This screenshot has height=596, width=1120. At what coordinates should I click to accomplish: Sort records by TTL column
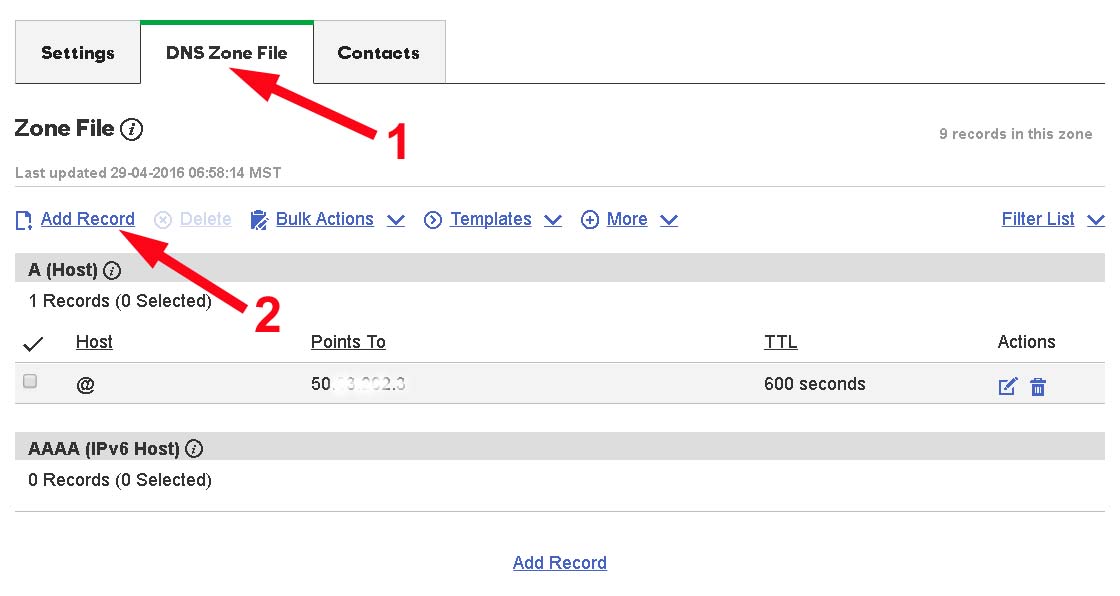pyautogui.click(x=780, y=342)
